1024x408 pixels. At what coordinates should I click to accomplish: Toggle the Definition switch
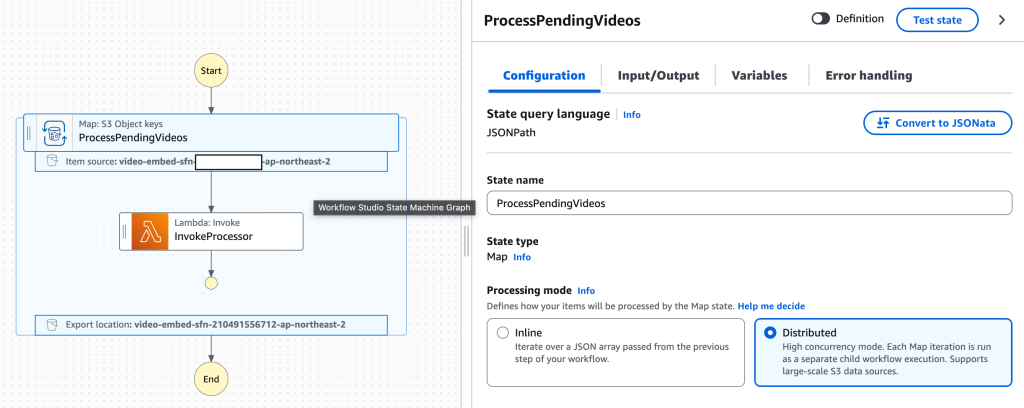821,19
